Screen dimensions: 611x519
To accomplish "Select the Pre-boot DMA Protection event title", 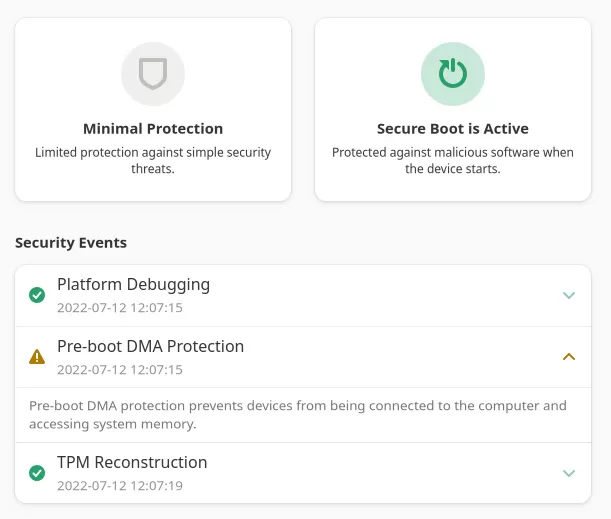I will coord(150,346).
